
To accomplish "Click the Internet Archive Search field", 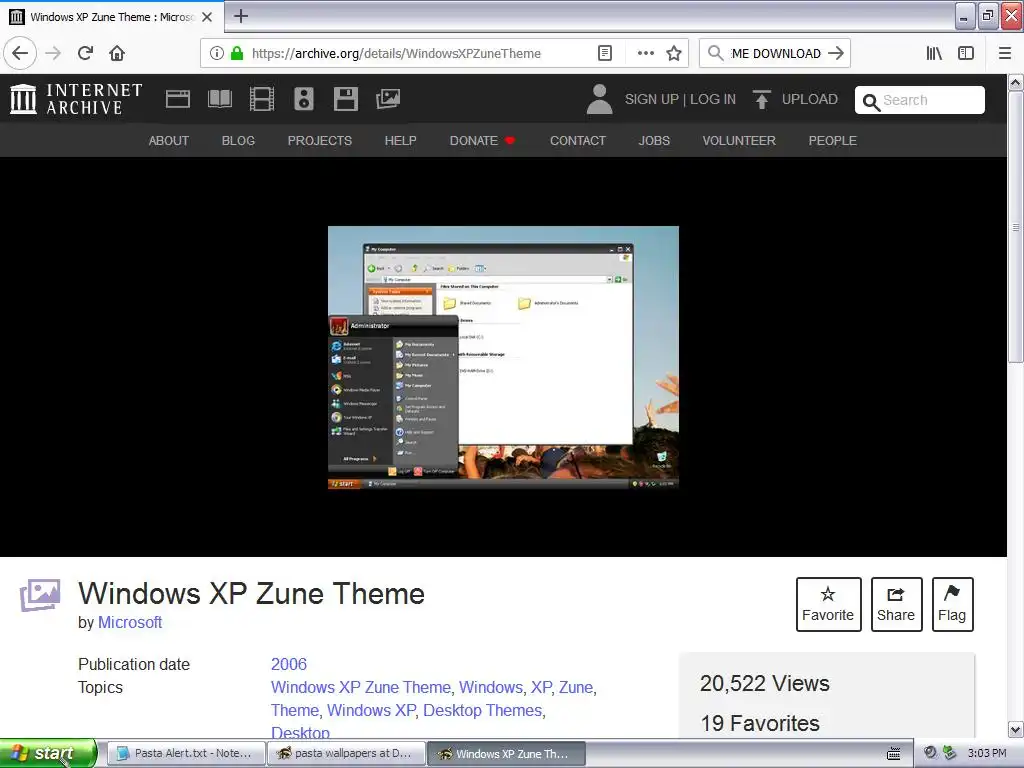I will click(920, 100).
